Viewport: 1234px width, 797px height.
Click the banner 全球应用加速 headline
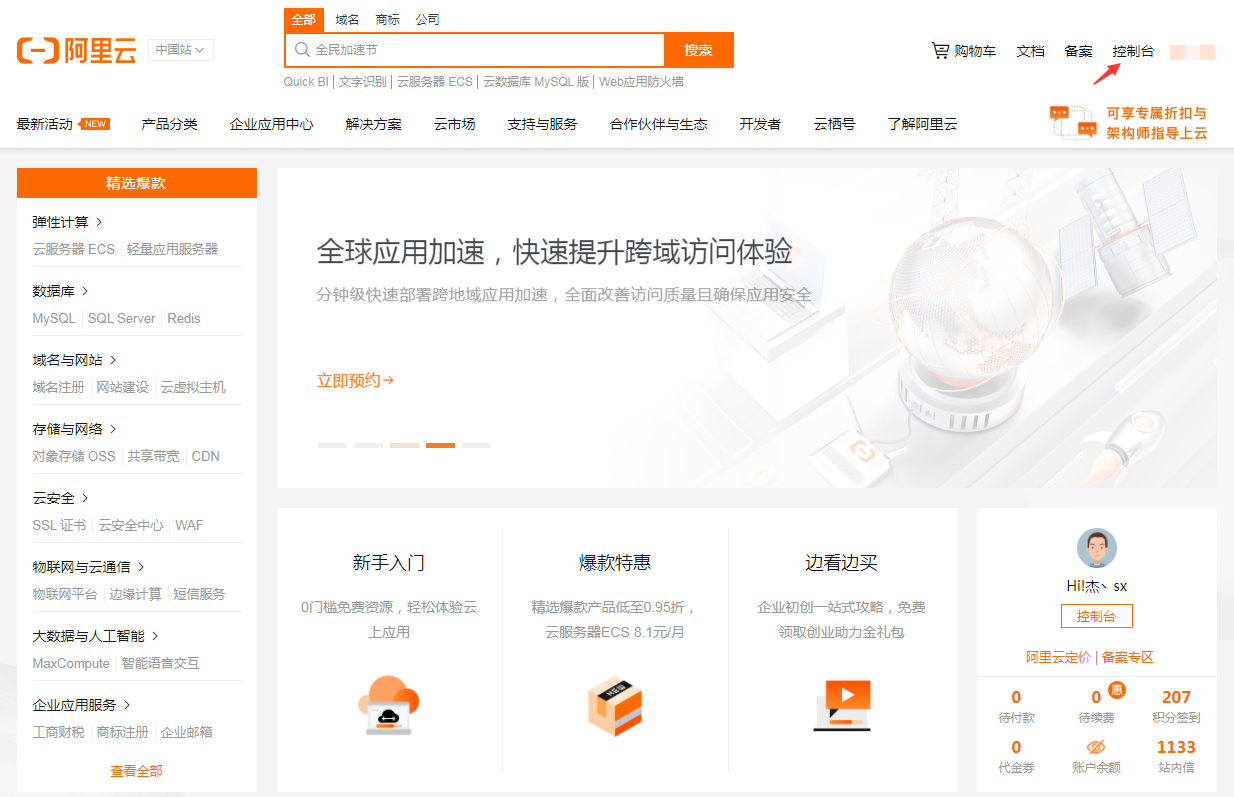pos(555,251)
